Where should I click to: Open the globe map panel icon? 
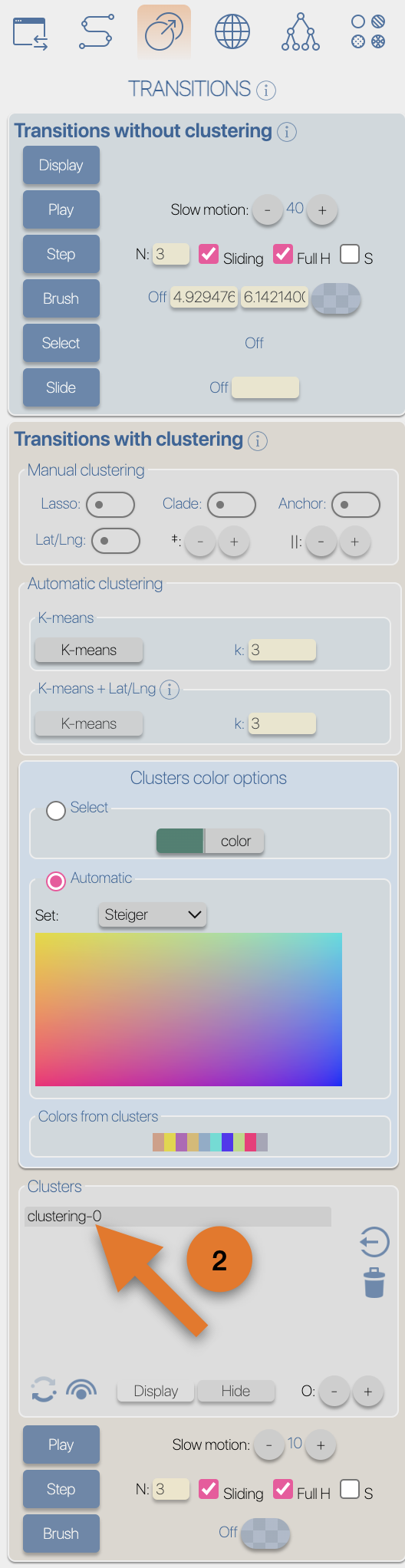[x=232, y=32]
